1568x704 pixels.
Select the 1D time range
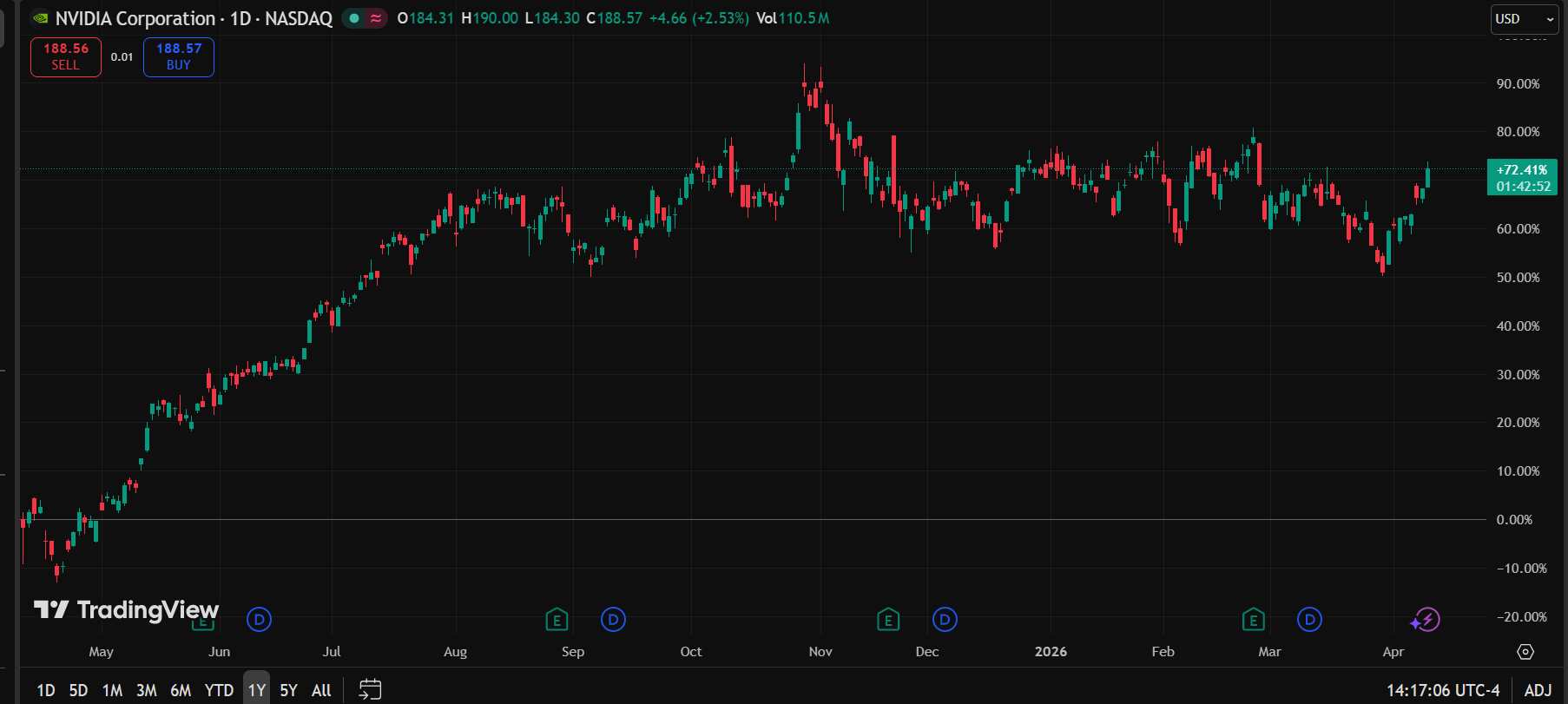coord(46,690)
